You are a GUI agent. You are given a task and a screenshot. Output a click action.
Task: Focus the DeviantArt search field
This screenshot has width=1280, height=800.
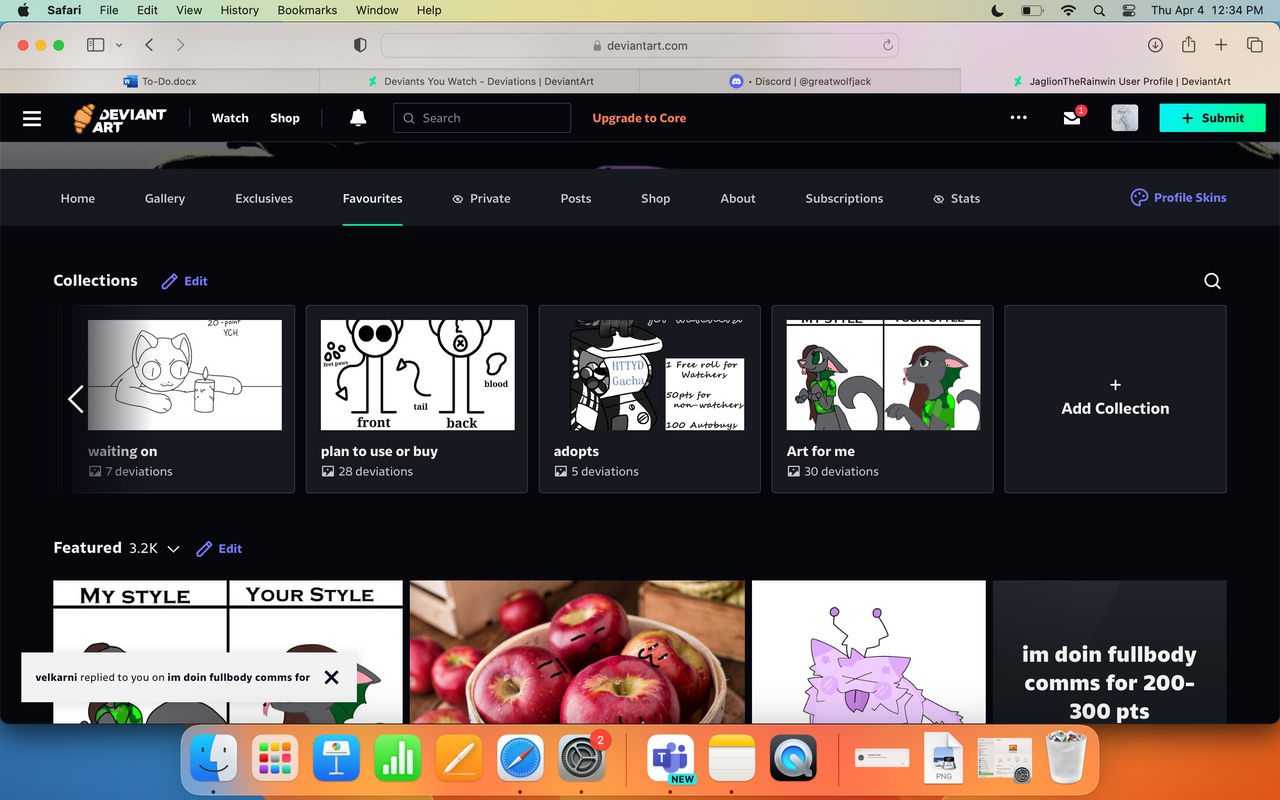[x=482, y=118]
